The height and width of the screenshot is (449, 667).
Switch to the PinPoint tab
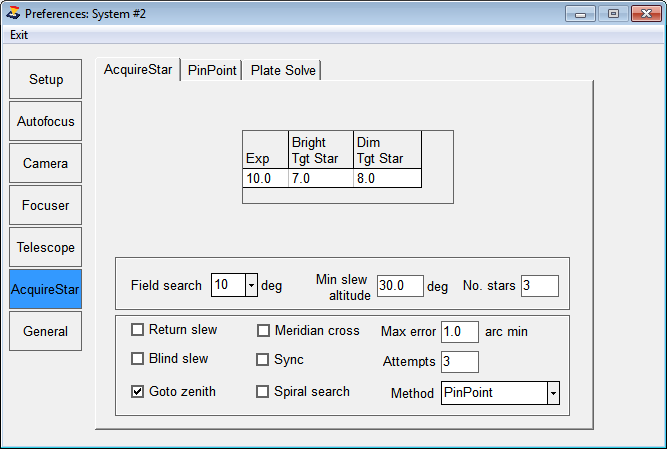[212, 70]
